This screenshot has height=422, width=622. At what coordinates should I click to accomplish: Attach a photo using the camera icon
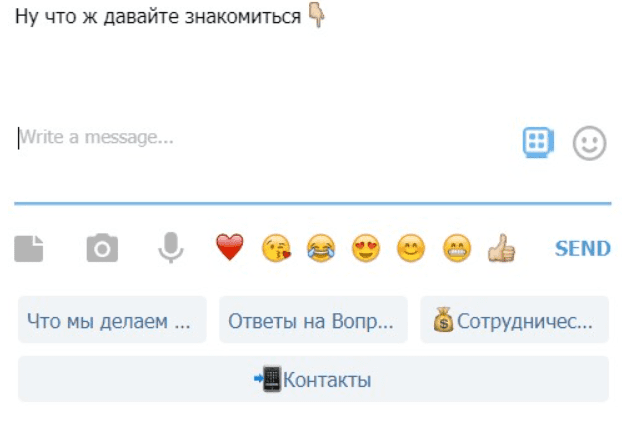click(x=102, y=248)
